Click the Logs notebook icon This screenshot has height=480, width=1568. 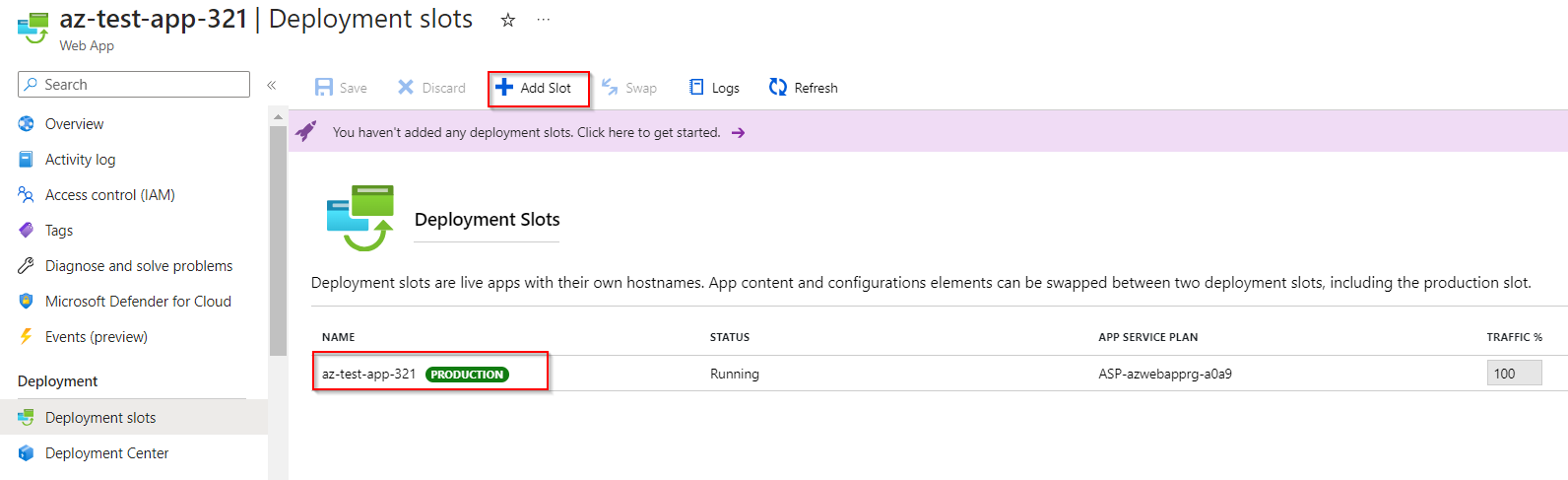[696, 87]
